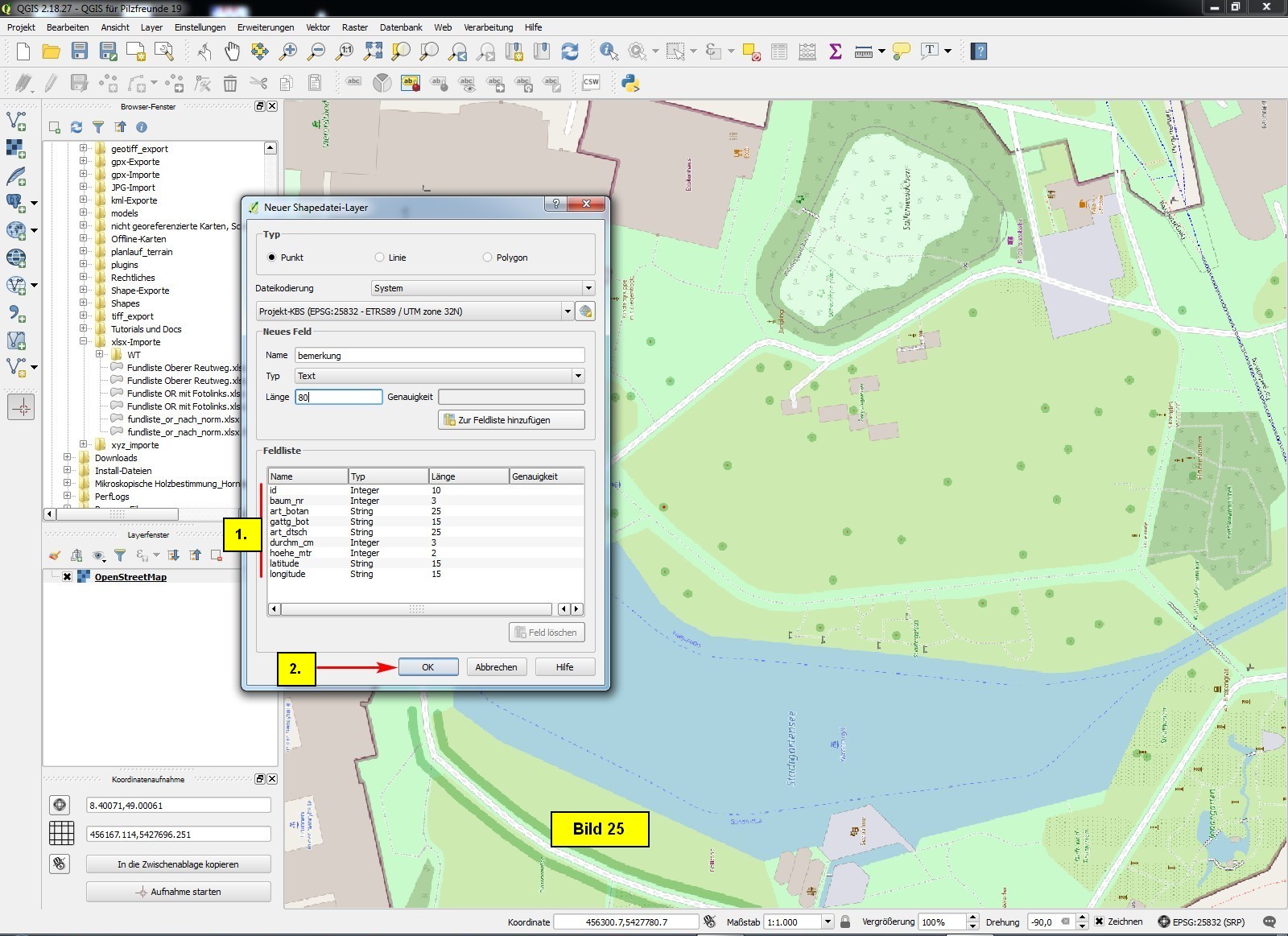The image size is (1288, 936).
Task: Open the Vektor menu
Action: (318, 27)
